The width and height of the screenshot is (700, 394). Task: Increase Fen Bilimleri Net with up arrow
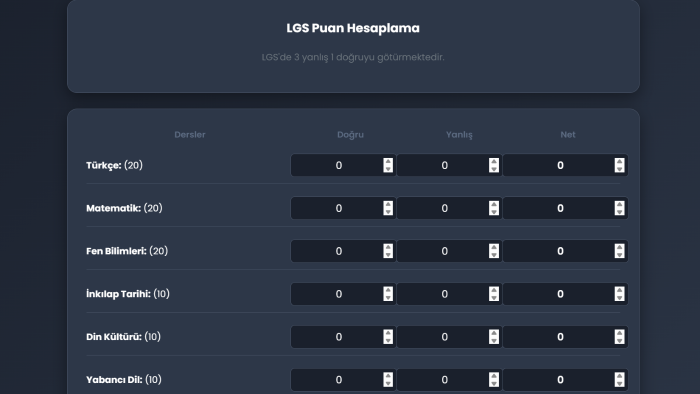coord(619,247)
